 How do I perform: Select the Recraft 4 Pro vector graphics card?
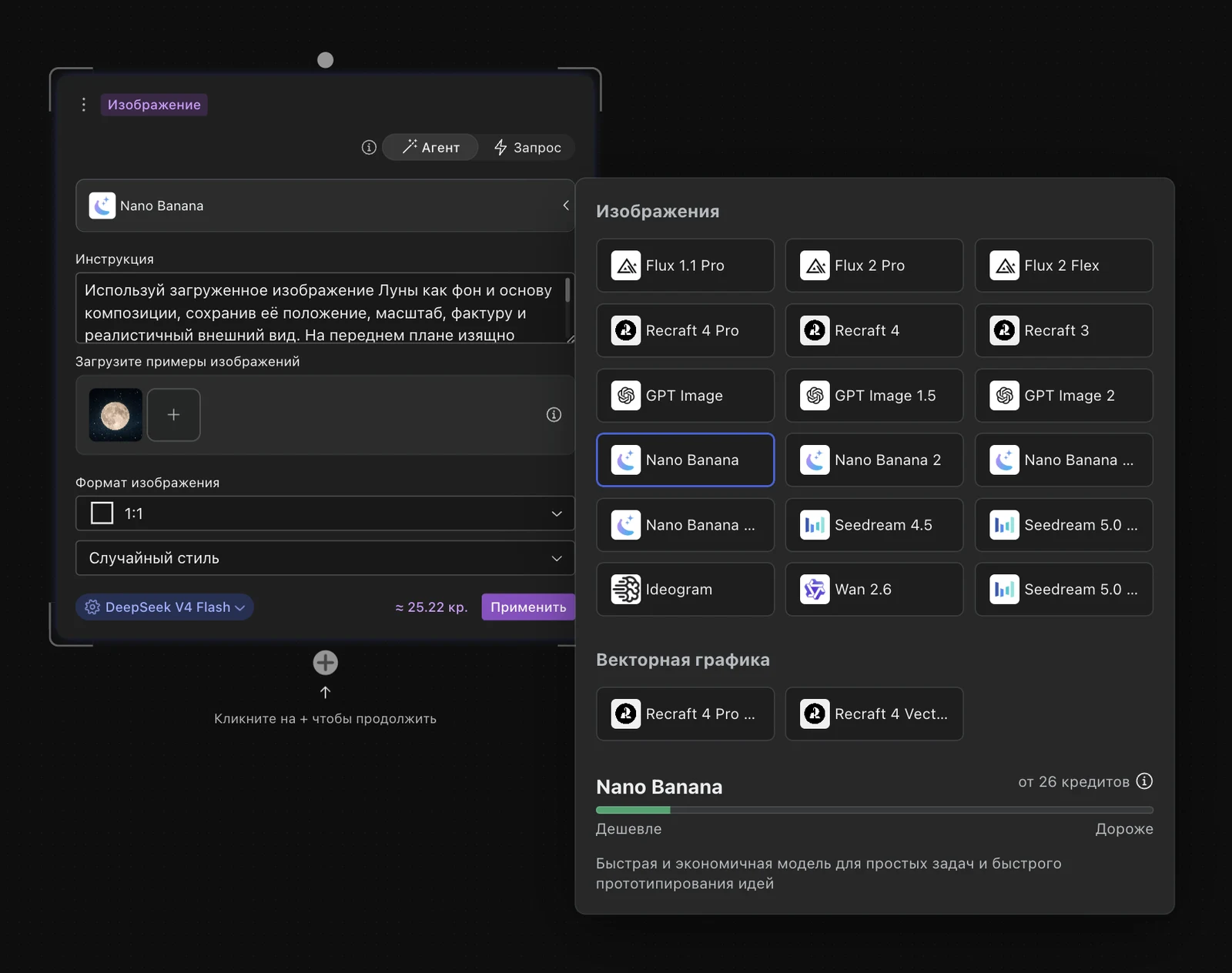point(685,714)
